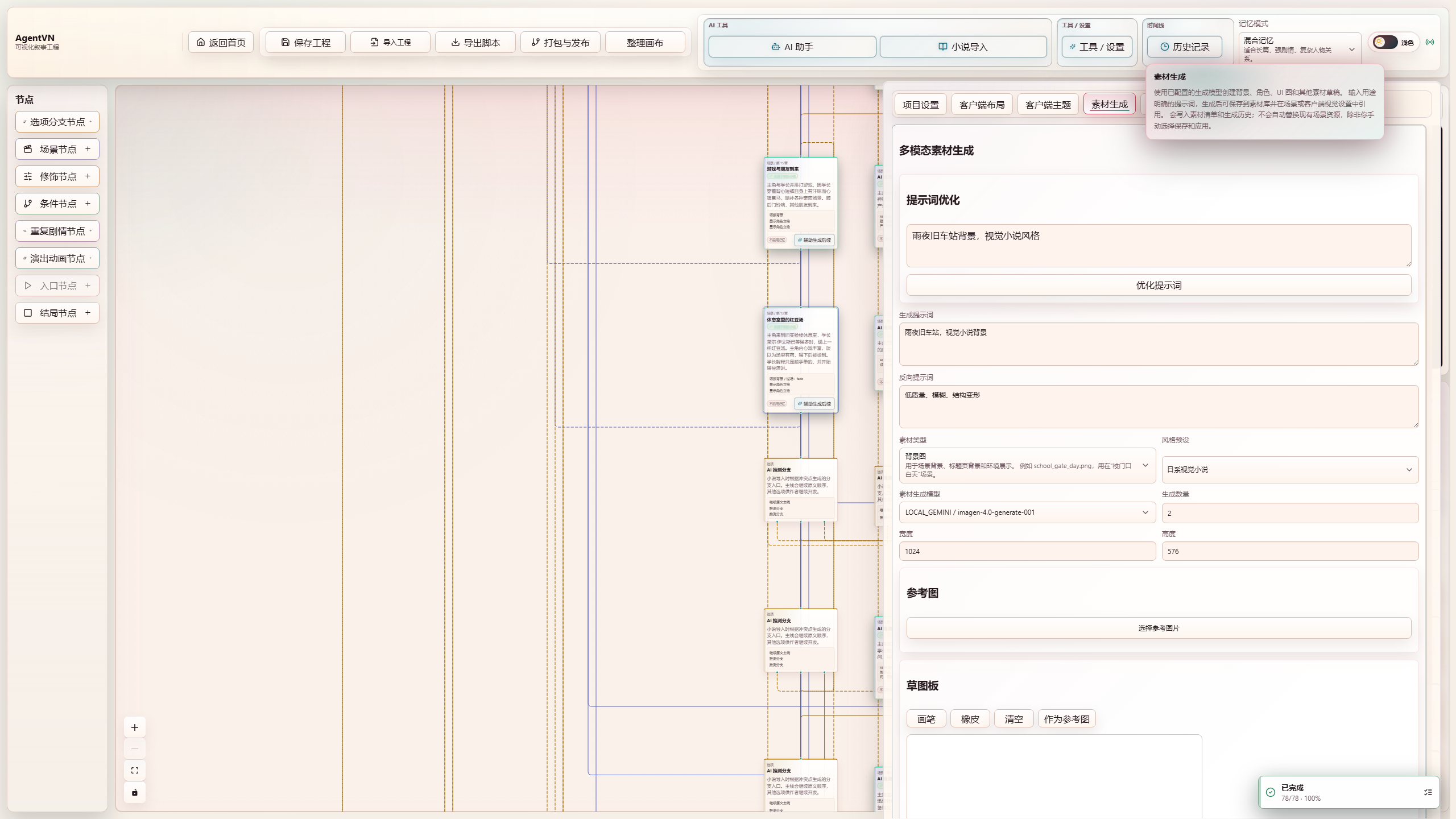Click the 已完成 status text in toast

point(1292,788)
